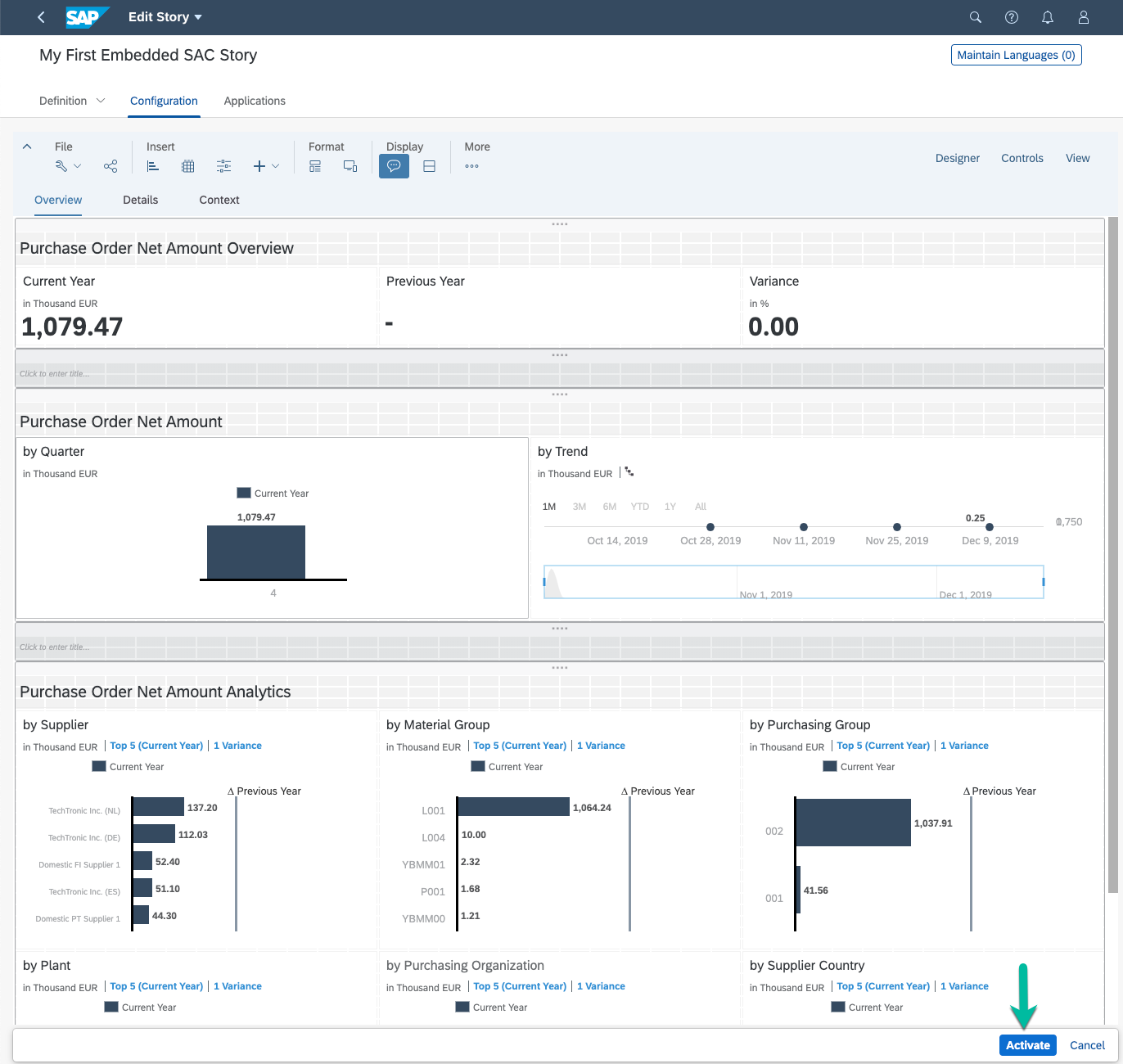The height and width of the screenshot is (1064, 1123).
Task: Click the share icon in File group
Action: click(x=110, y=166)
